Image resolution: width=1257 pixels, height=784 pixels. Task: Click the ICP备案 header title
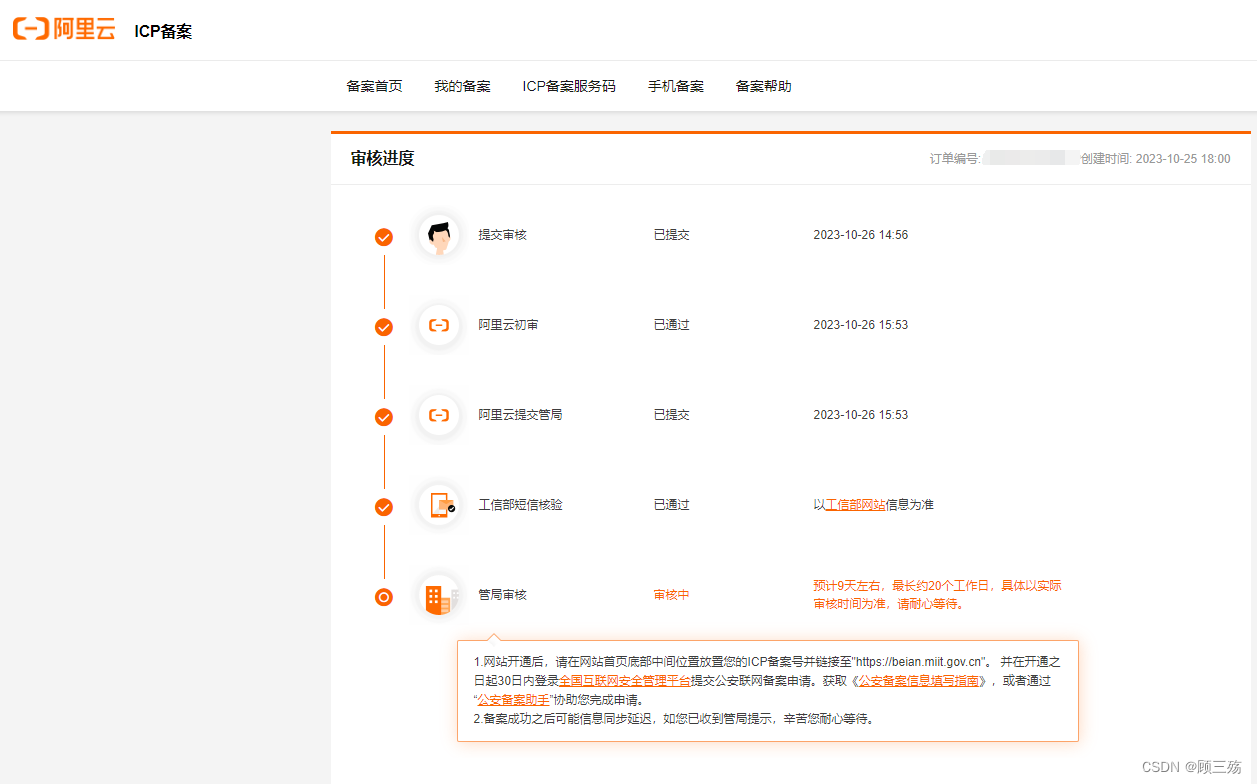click(163, 31)
